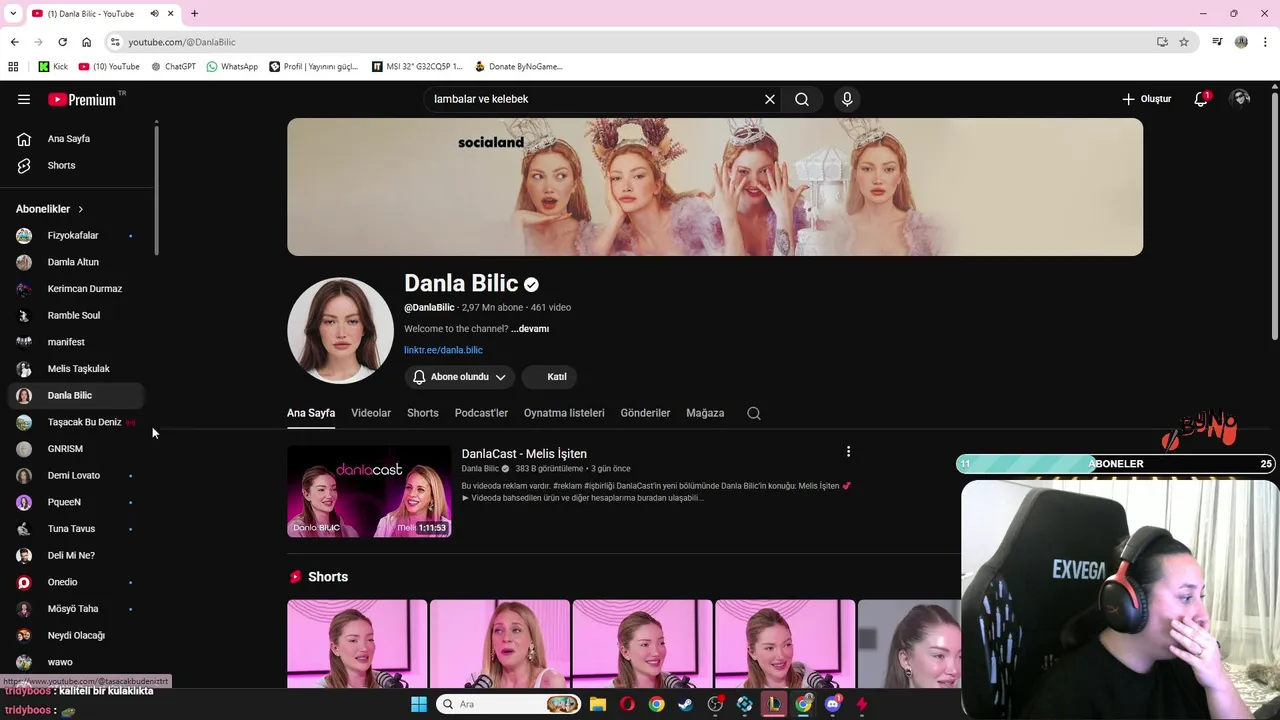Screen dimensions: 1280x720
Task: Switch to Videolar tab
Action: tap(371, 413)
